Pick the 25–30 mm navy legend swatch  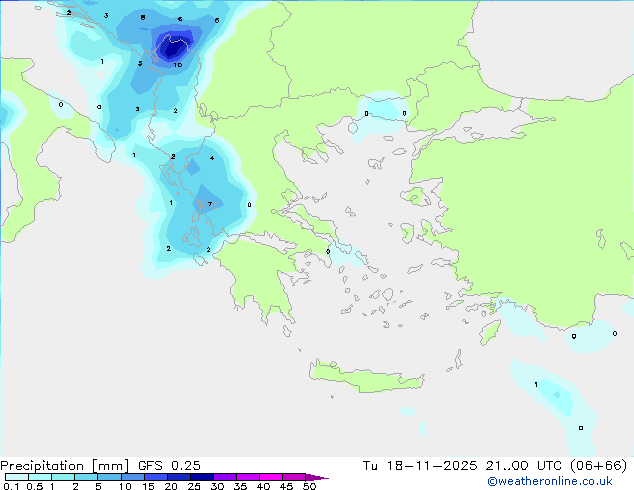coord(201,477)
